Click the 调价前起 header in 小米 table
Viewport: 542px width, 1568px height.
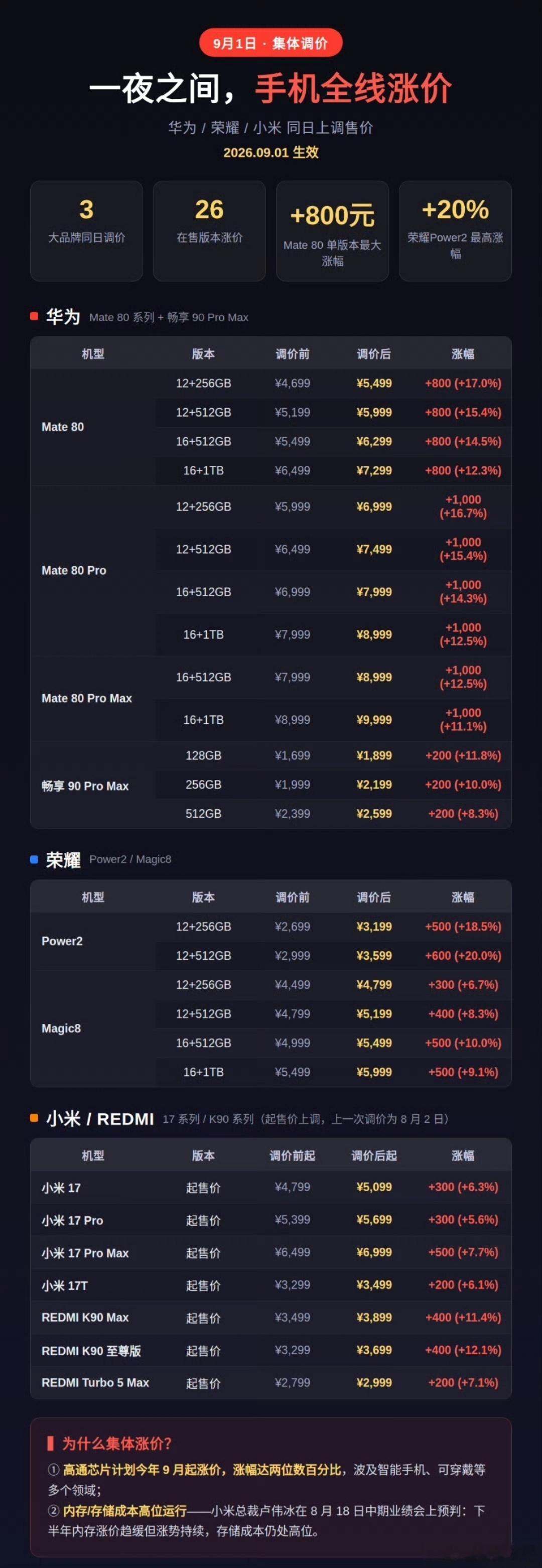292,1155
